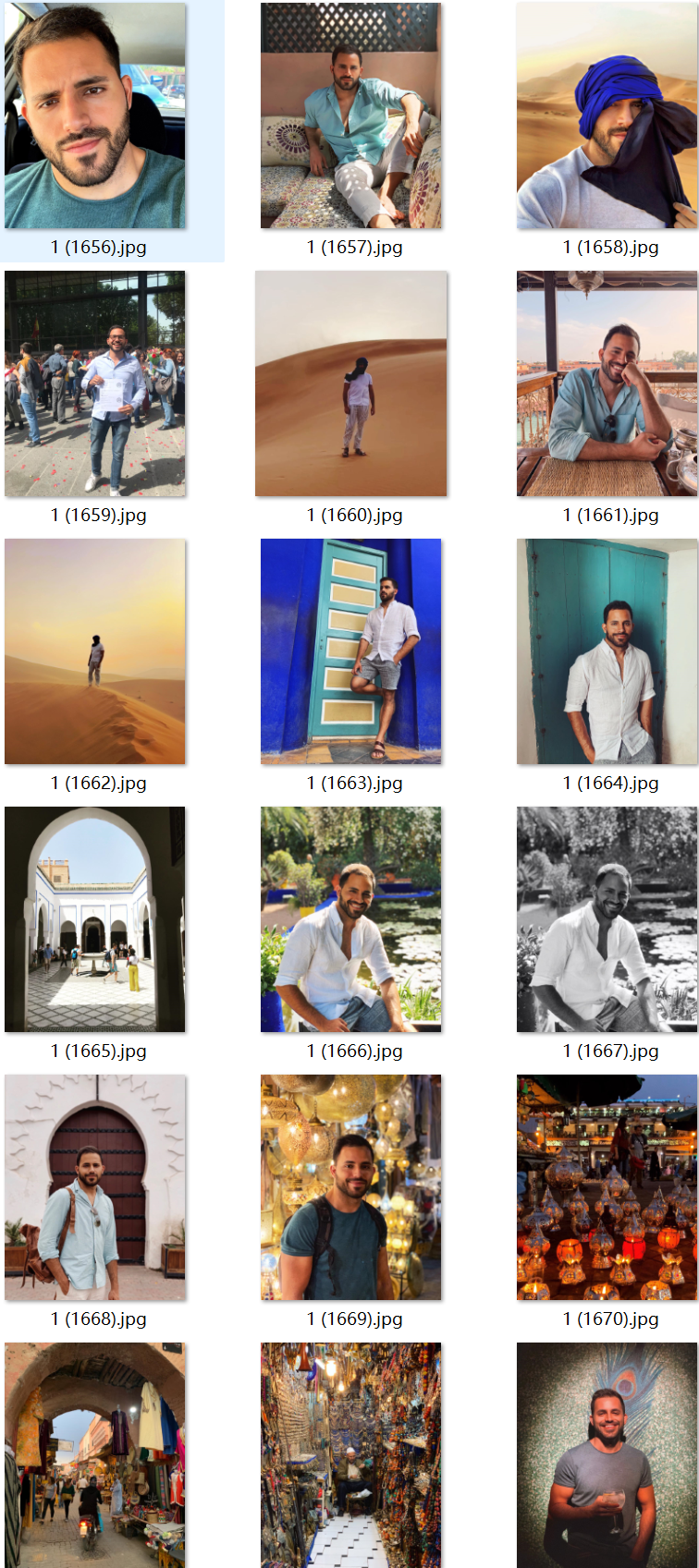Pick the blue wall photo 1 (1663).jpg
Screen dimensions: 699x1568
(351, 651)
